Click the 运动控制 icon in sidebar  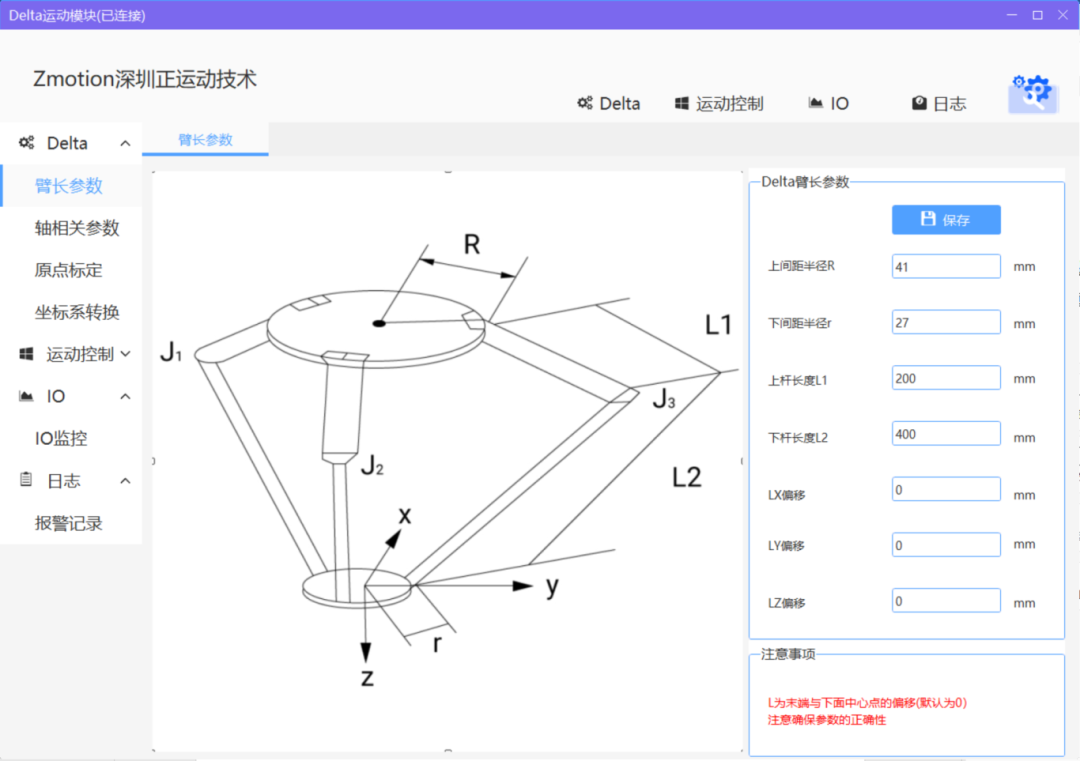26,354
